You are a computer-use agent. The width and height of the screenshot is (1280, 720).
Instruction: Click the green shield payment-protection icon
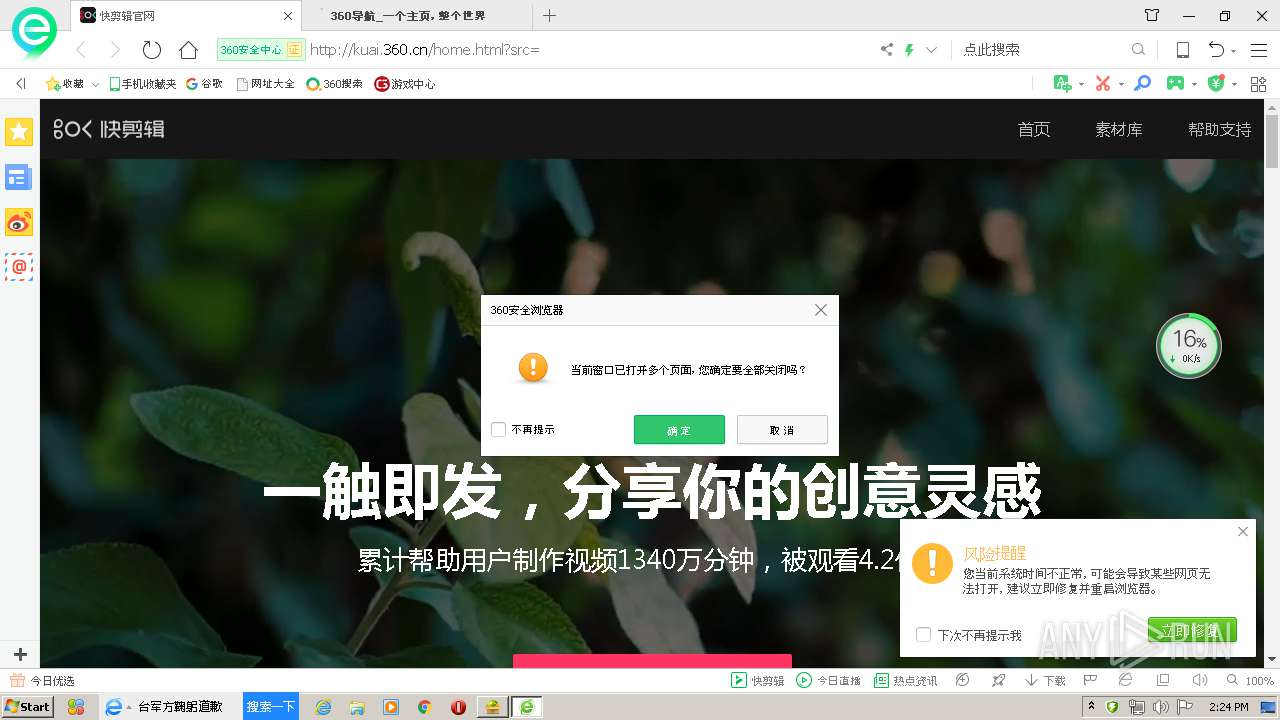pos(1216,84)
